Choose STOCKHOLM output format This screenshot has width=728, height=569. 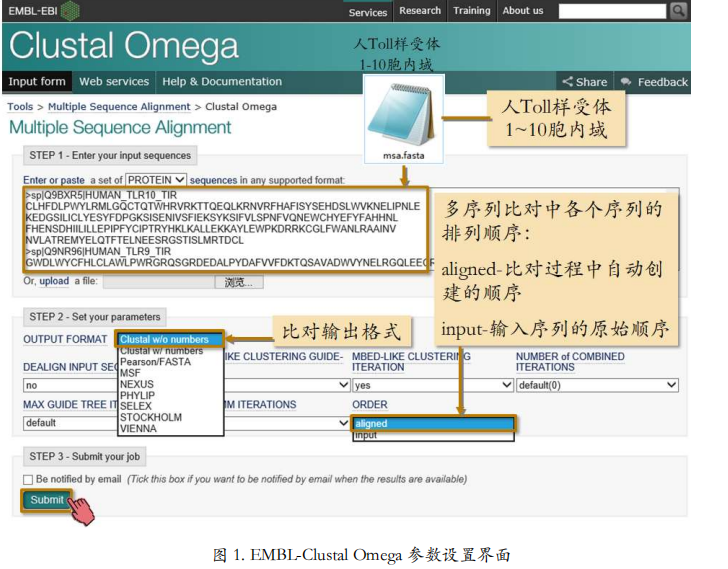point(150,417)
